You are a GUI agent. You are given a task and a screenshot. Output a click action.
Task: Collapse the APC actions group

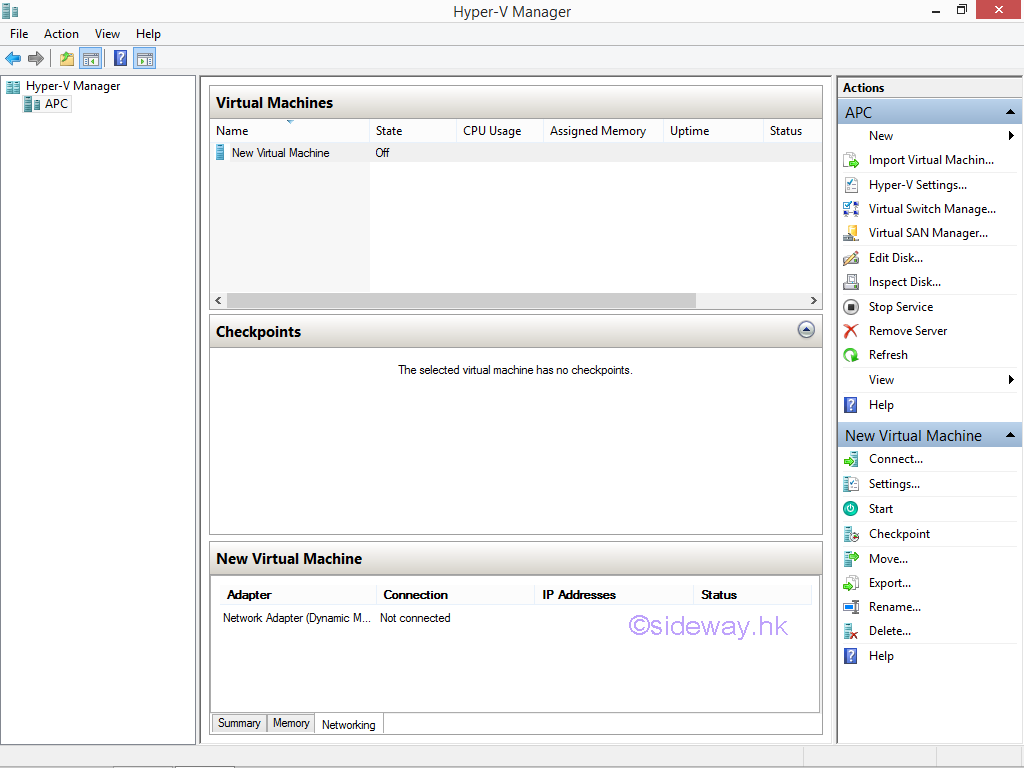1010,112
